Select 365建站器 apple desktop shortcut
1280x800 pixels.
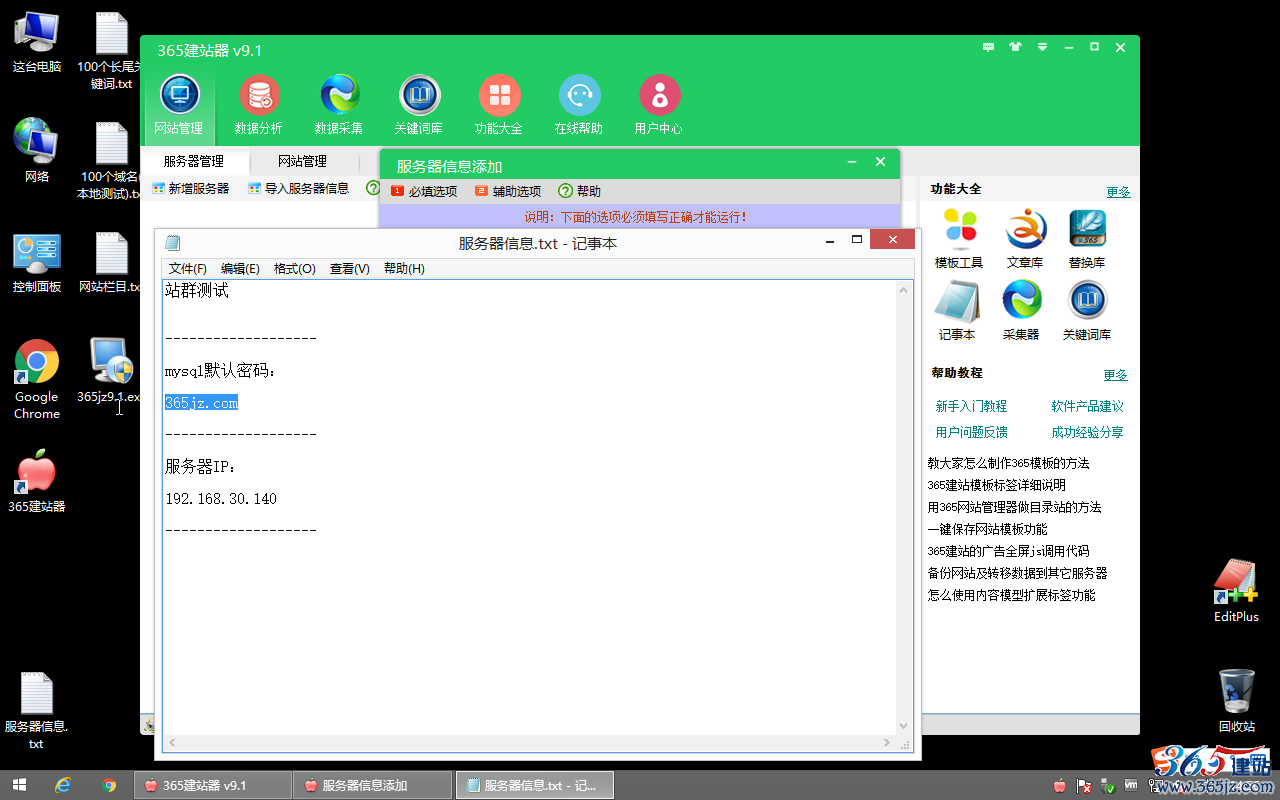pos(37,481)
